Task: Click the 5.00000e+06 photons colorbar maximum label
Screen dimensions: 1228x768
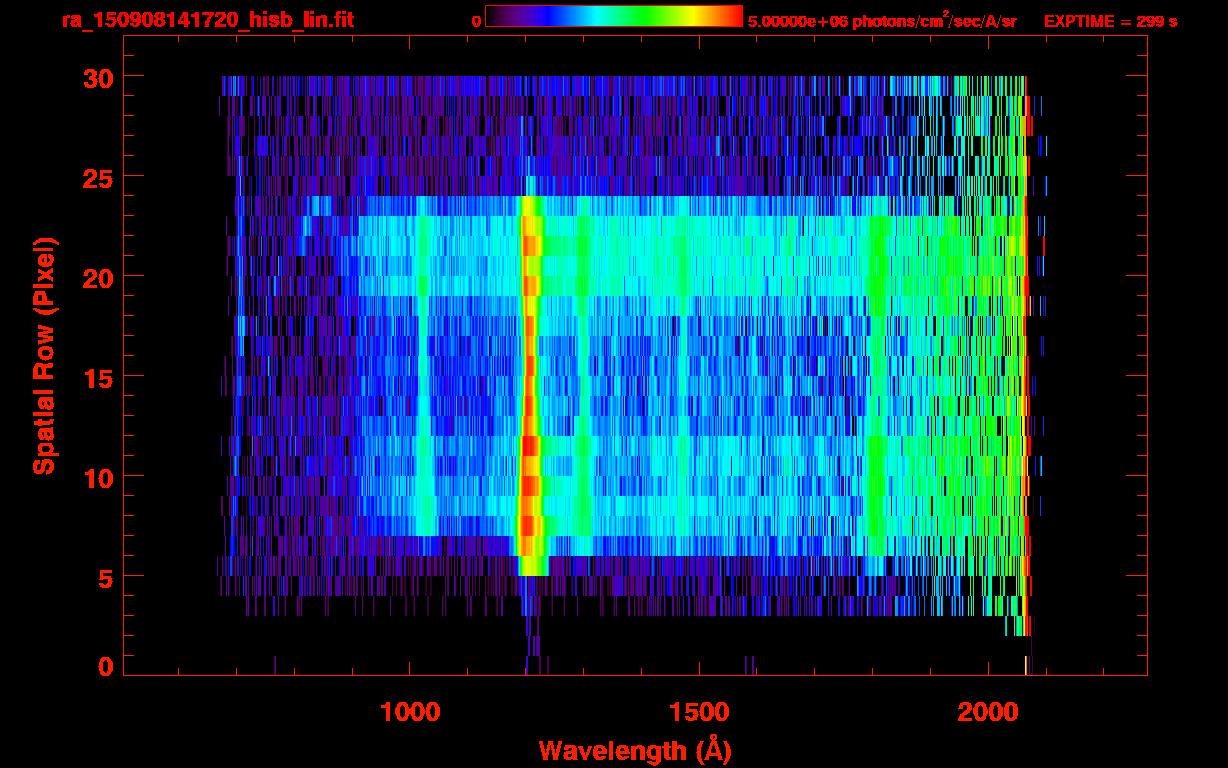Action: pyautogui.click(x=881, y=21)
